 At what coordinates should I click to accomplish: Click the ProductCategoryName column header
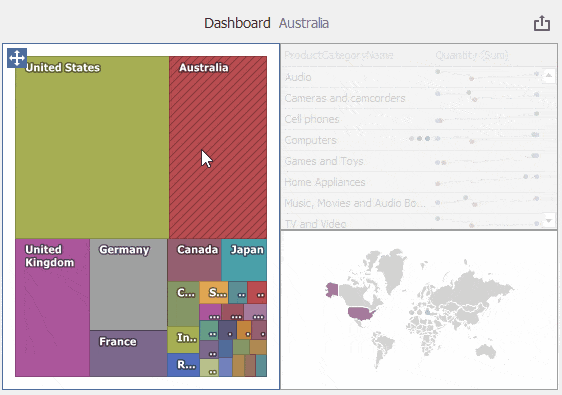pyautogui.click(x=339, y=55)
